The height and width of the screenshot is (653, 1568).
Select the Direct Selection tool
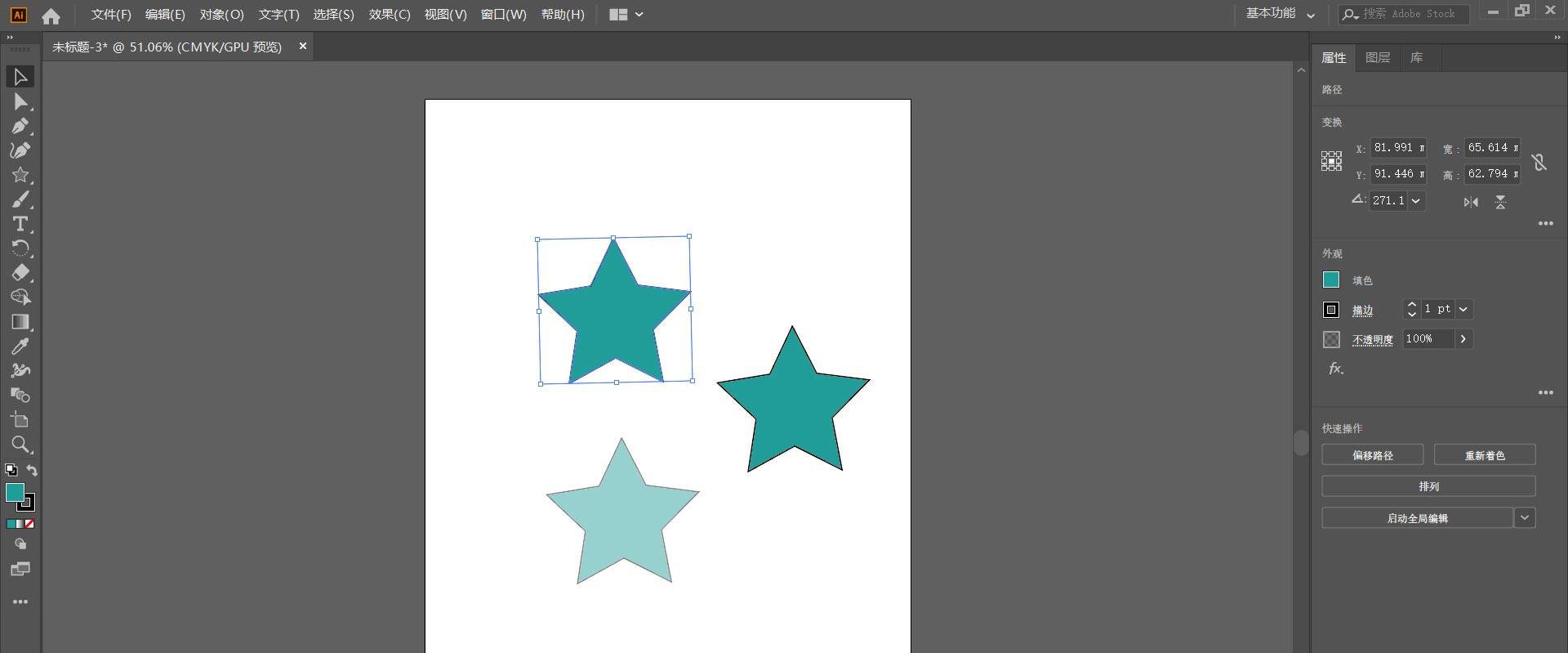coord(20,101)
